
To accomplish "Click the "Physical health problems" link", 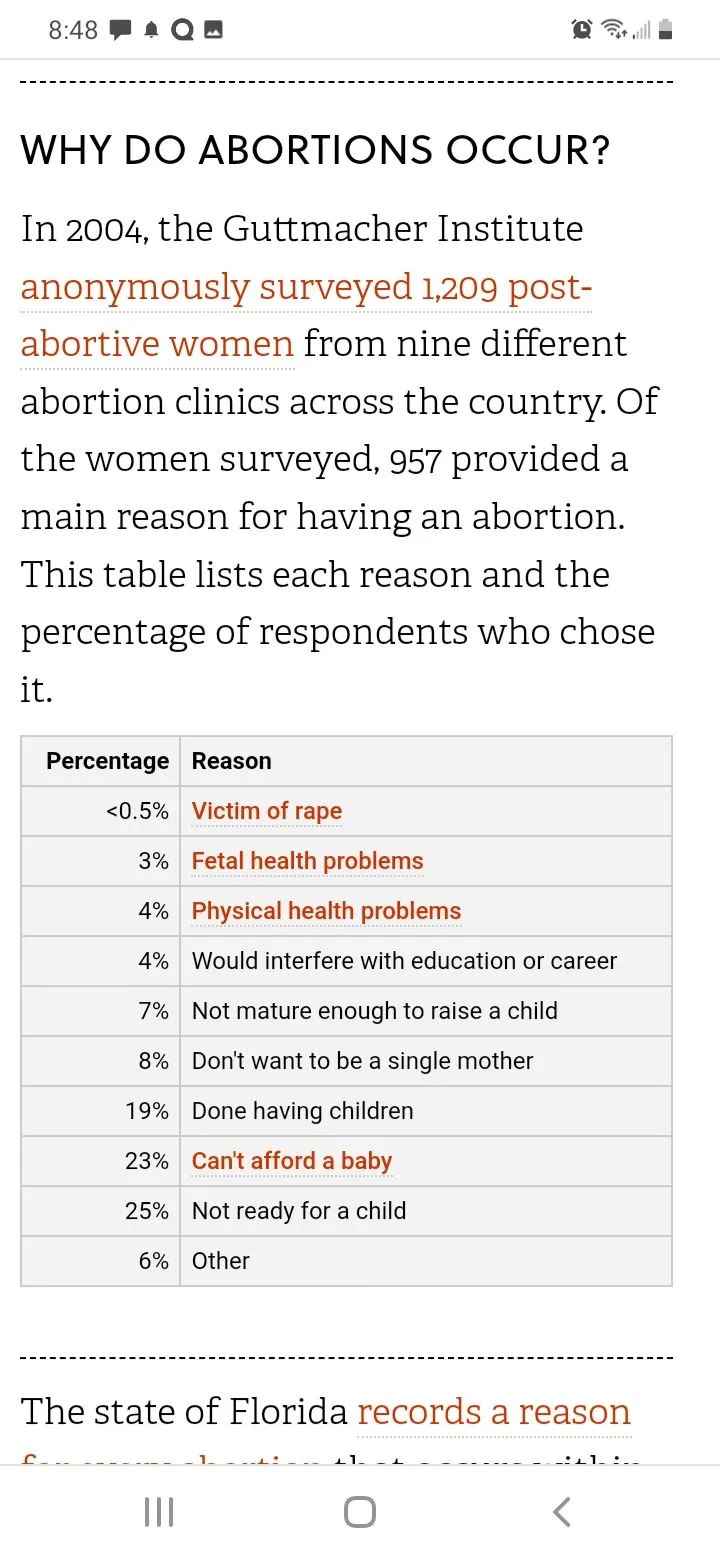I will click(x=326, y=911).
